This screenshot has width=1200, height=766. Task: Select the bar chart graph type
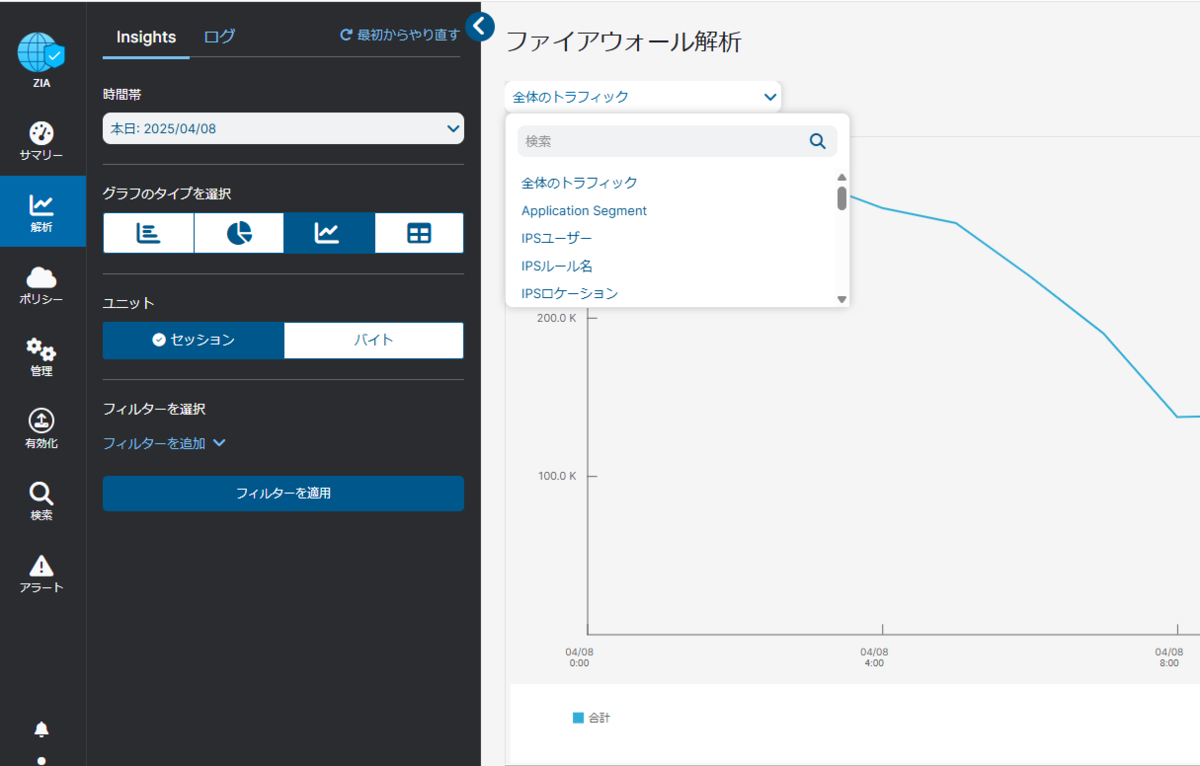[148, 233]
